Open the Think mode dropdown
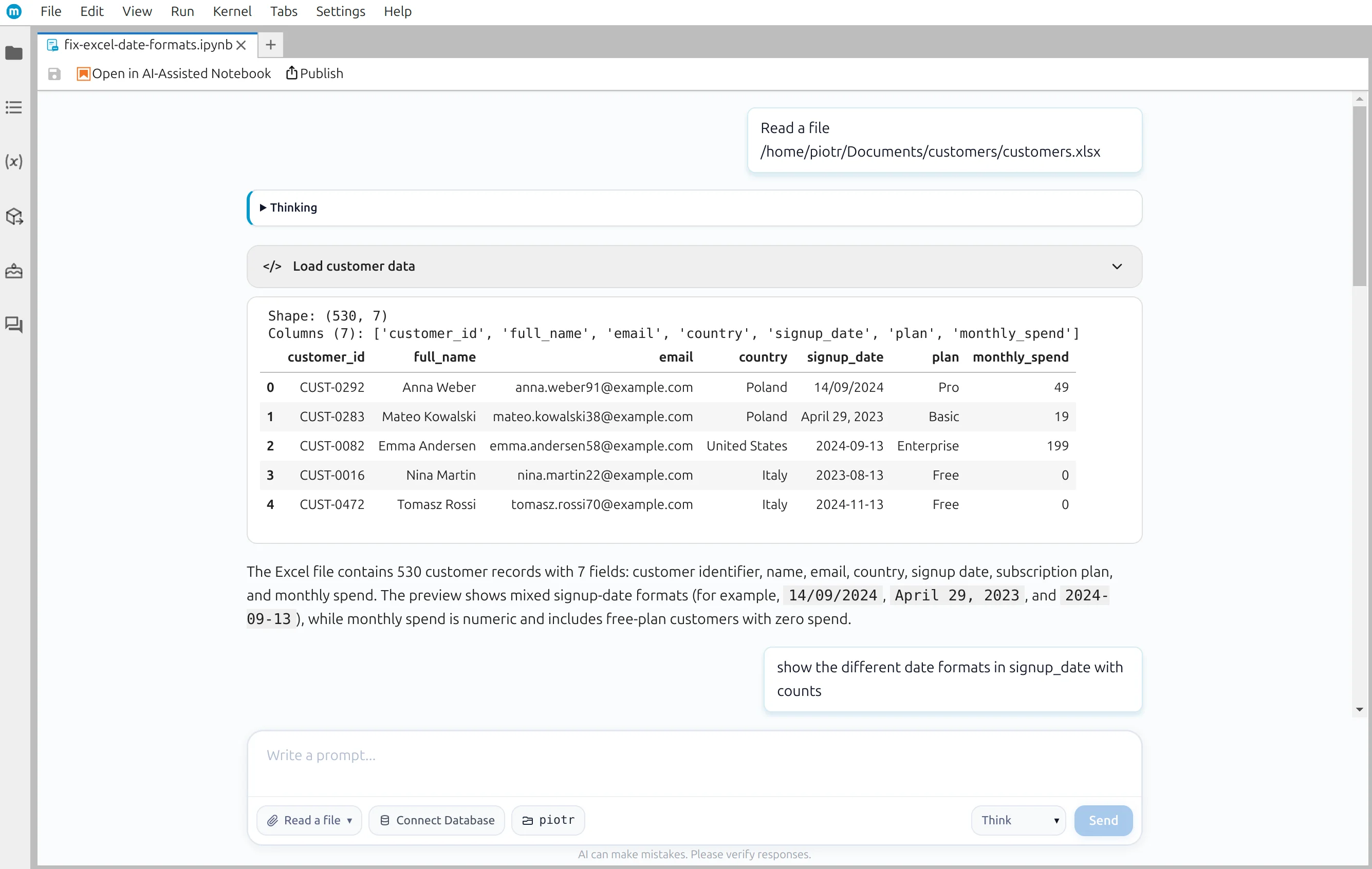 click(1018, 820)
